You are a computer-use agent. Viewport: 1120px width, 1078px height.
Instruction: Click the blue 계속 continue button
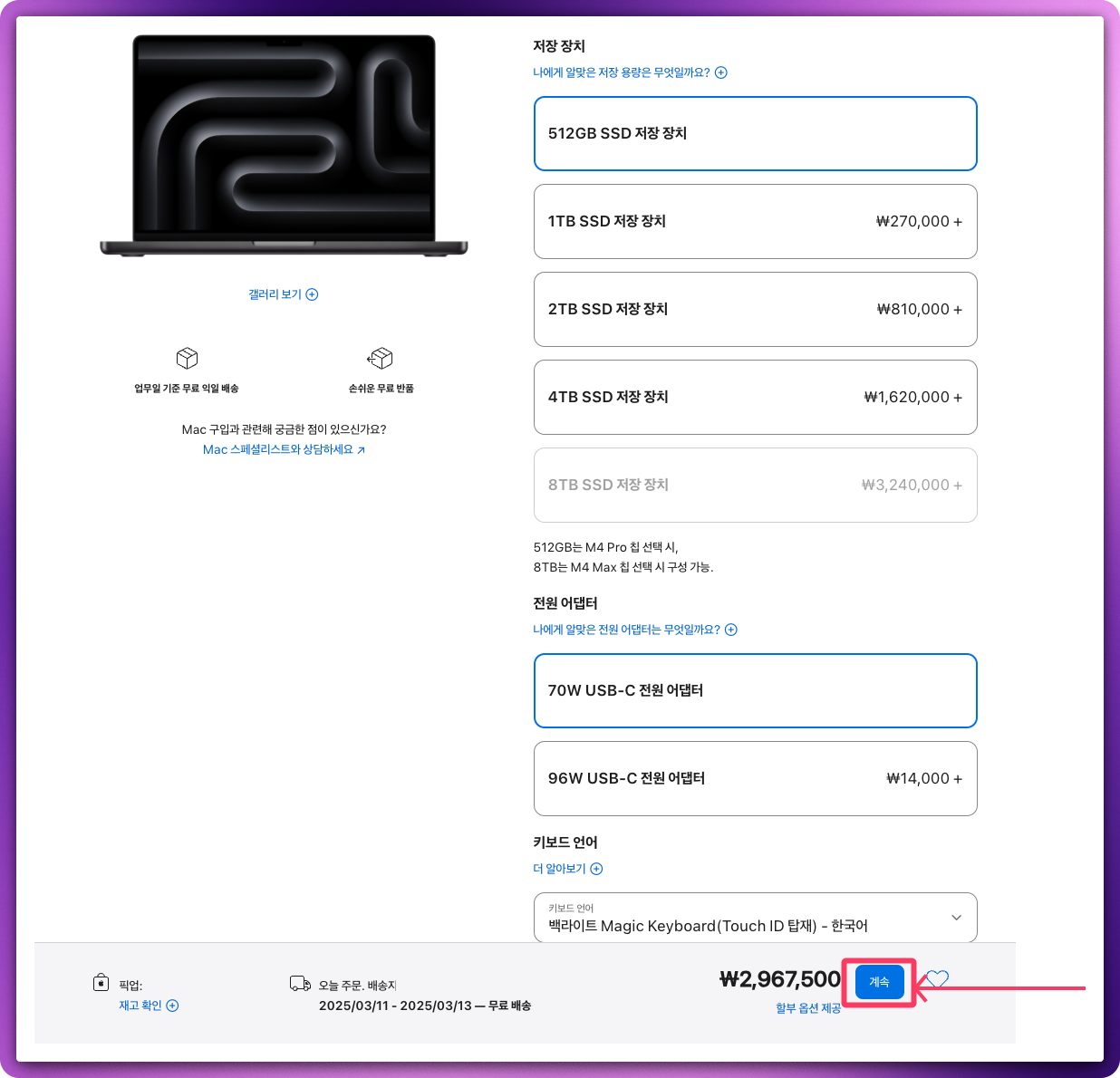pyautogui.click(x=879, y=982)
